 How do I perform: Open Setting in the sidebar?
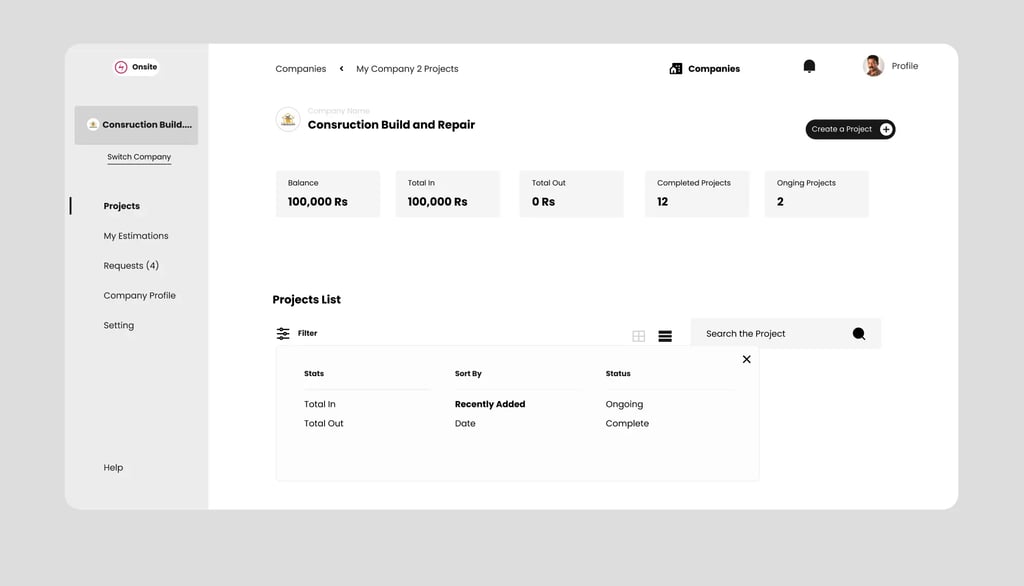point(118,325)
